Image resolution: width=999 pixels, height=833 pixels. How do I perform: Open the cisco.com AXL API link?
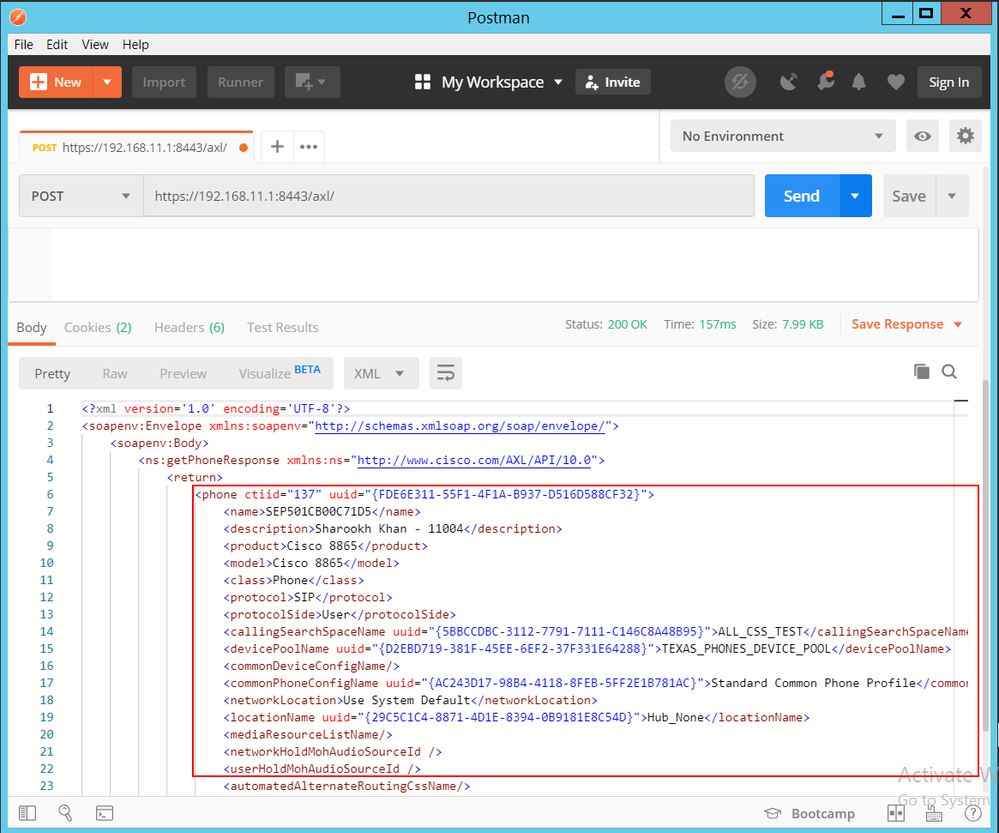[474, 460]
